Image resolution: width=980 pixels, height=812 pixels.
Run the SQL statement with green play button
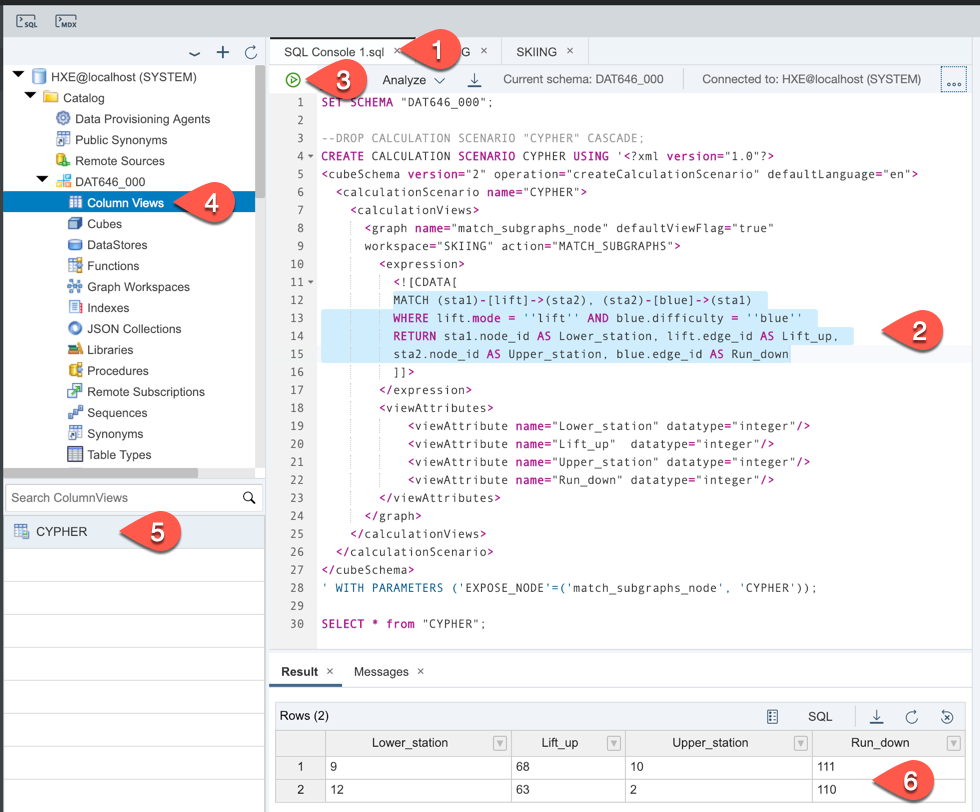point(292,80)
